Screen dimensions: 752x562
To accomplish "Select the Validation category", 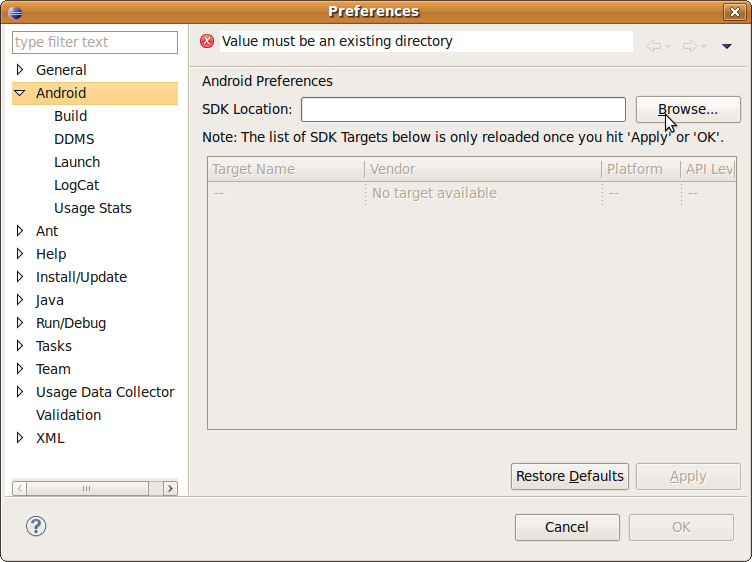I will (69, 415).
